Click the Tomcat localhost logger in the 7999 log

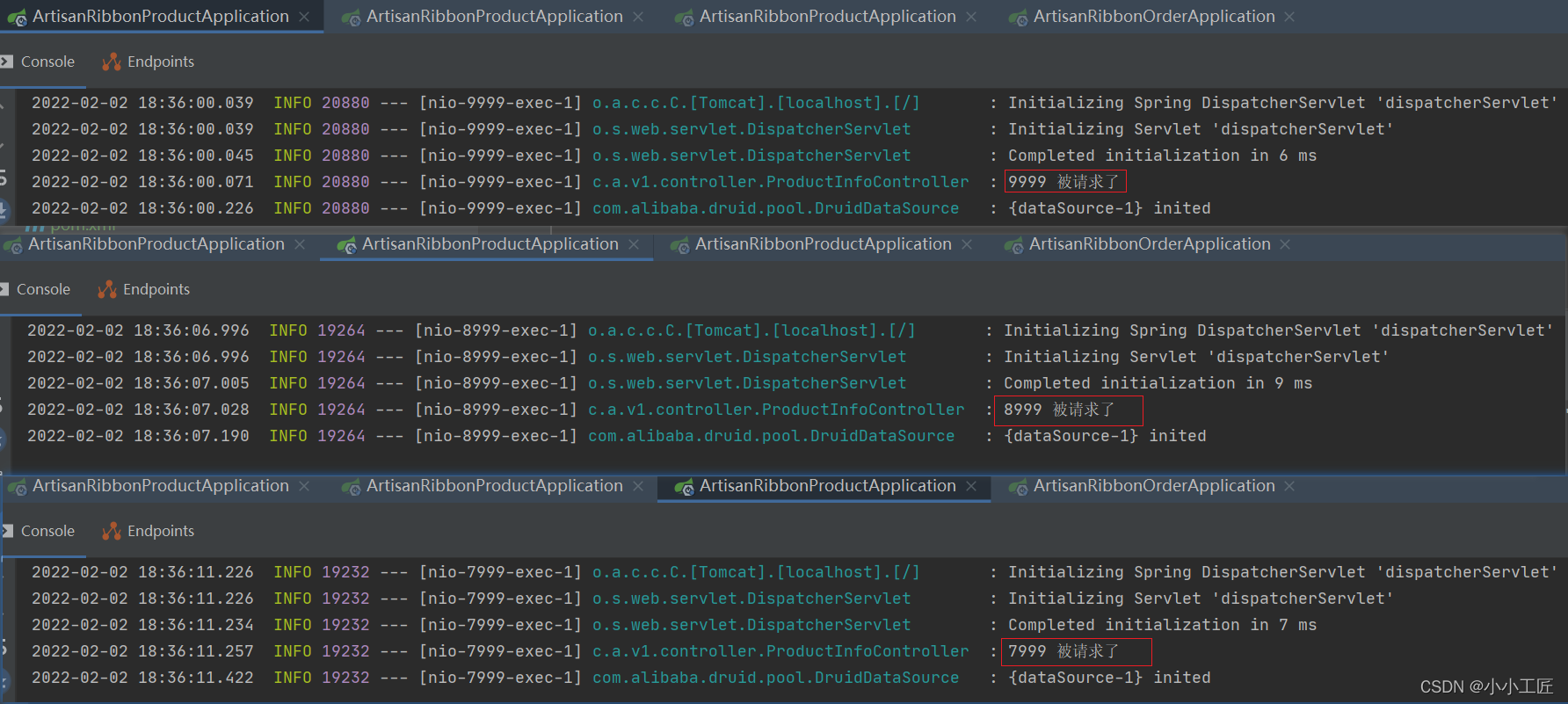[x=755, y=572]
